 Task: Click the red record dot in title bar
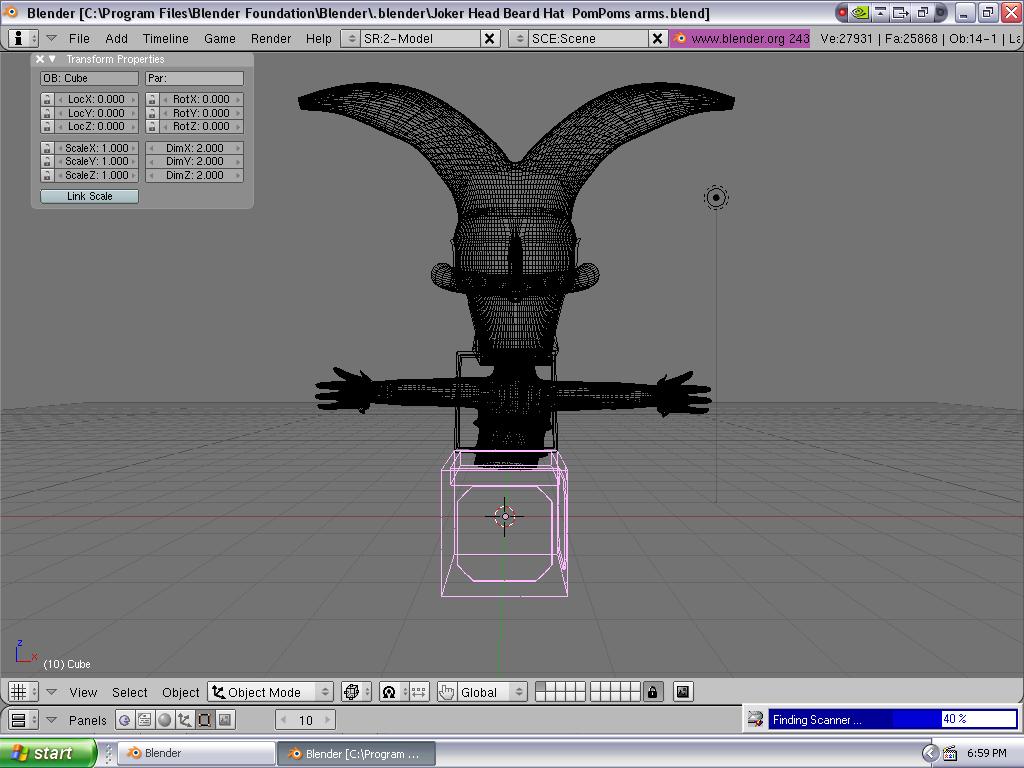tap(842, 12)
